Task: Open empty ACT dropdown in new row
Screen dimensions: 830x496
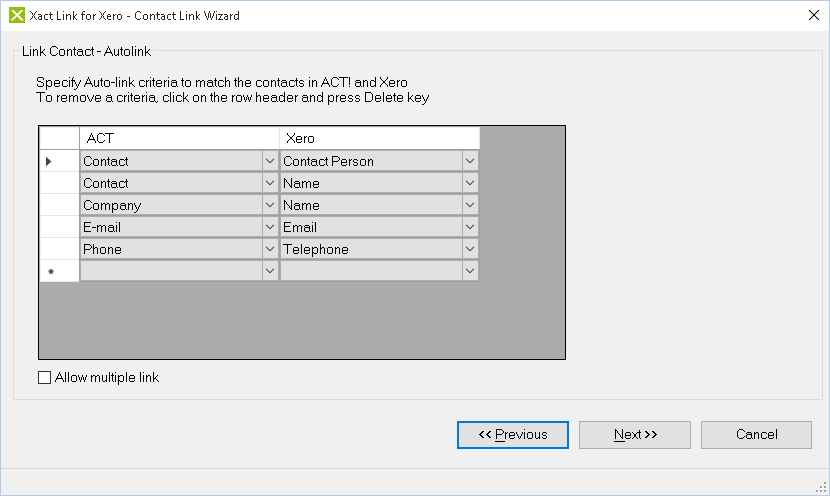Action: click(x=269, y=271)
